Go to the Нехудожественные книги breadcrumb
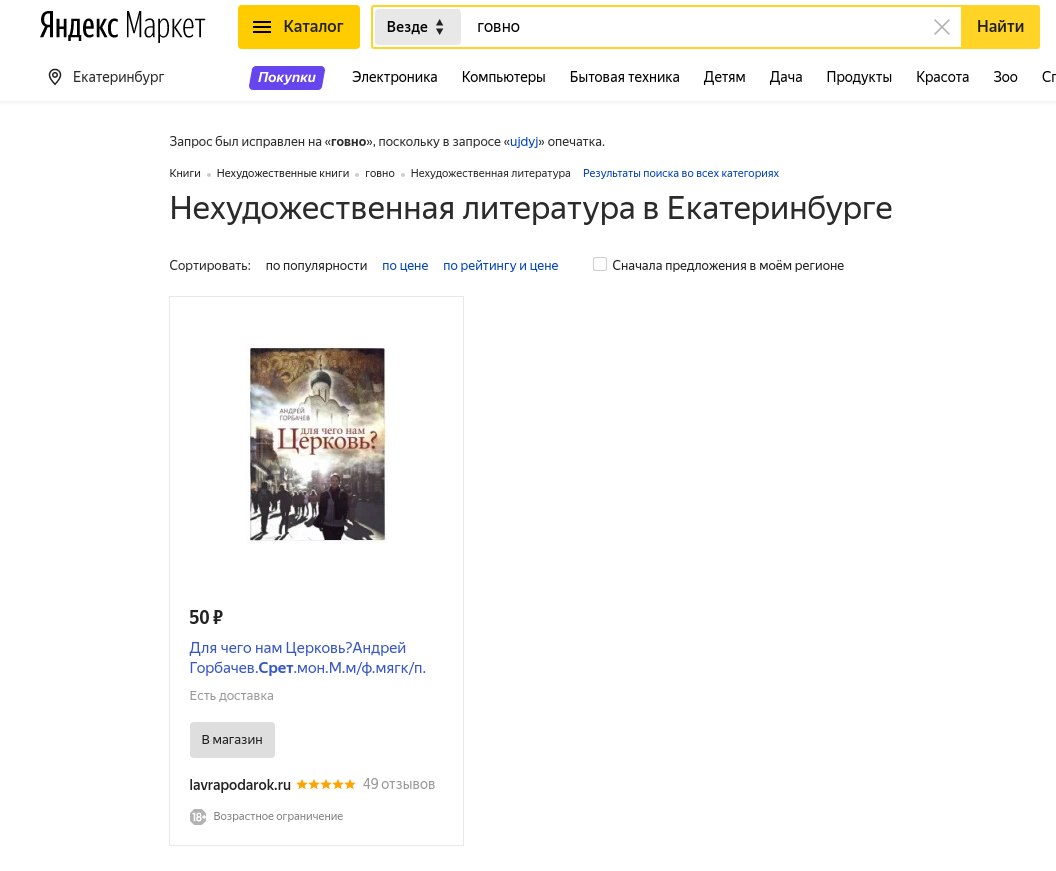The image size is (1056, 871). pos(283,173)
